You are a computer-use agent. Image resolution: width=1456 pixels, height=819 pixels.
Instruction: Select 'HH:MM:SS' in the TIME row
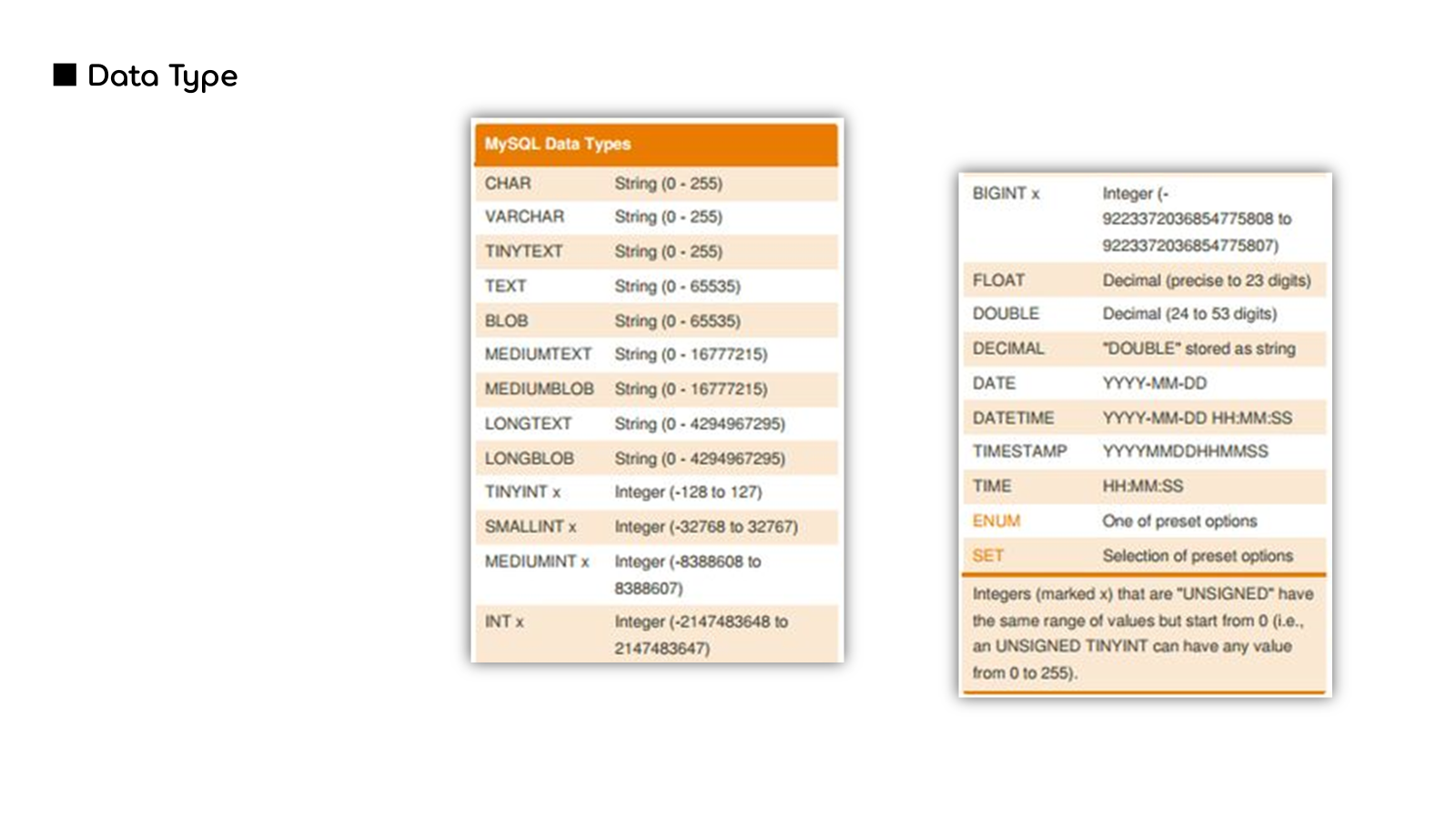click(x=1143, y=486)
